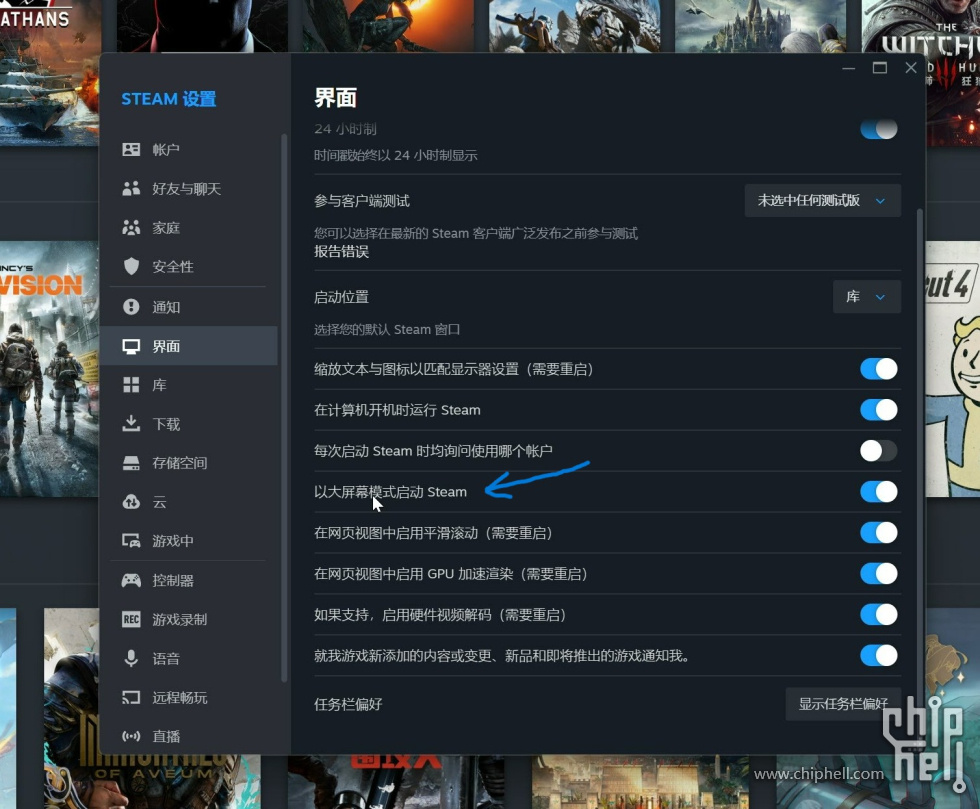This screenshot has height=809, width=980.
Task: Select 云 in settings sidebar
Action: [188, 501]
